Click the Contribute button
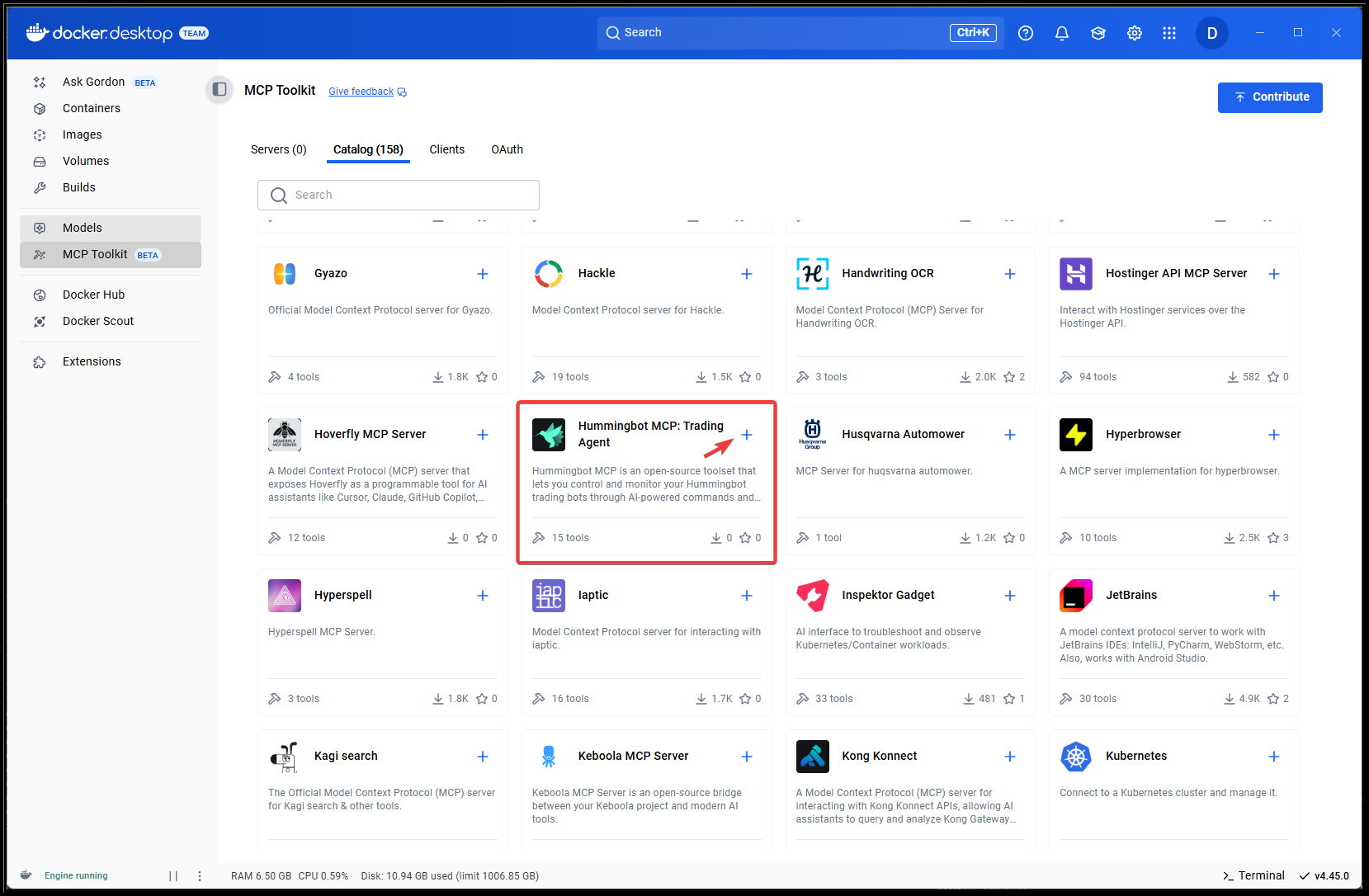The height and width of the screenshot is (896, 1369). point(1269,97)
